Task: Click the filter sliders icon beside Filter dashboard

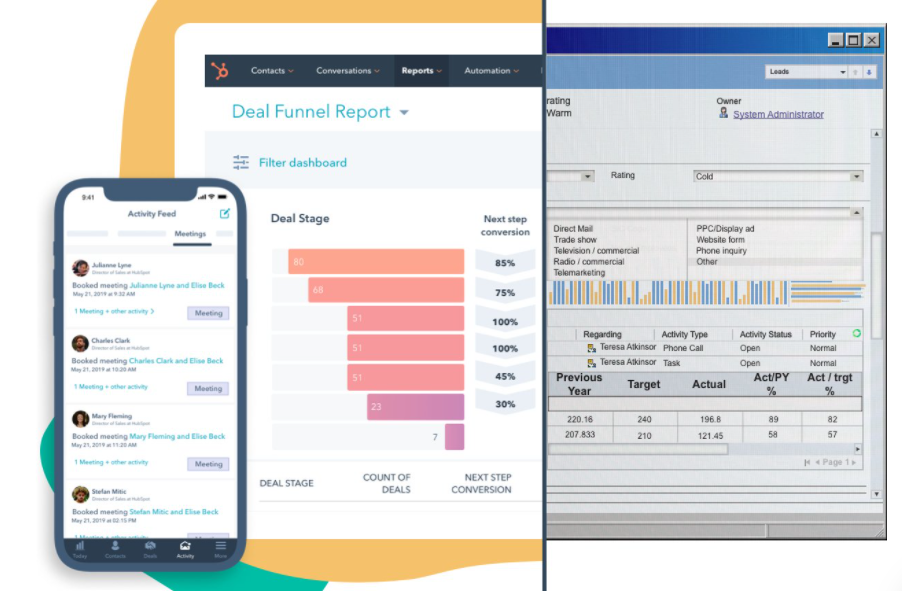Action: (x=241, y=162)
